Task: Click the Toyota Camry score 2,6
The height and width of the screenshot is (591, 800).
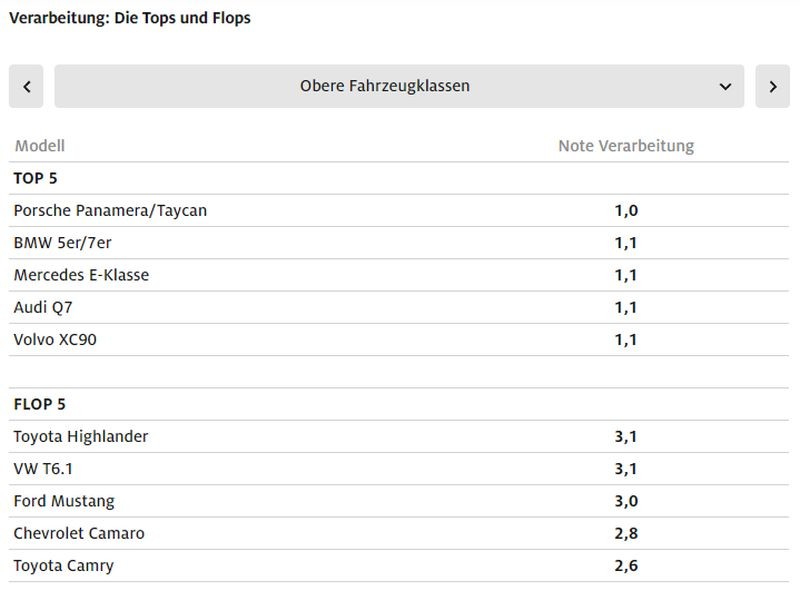Action: point(626,565)
